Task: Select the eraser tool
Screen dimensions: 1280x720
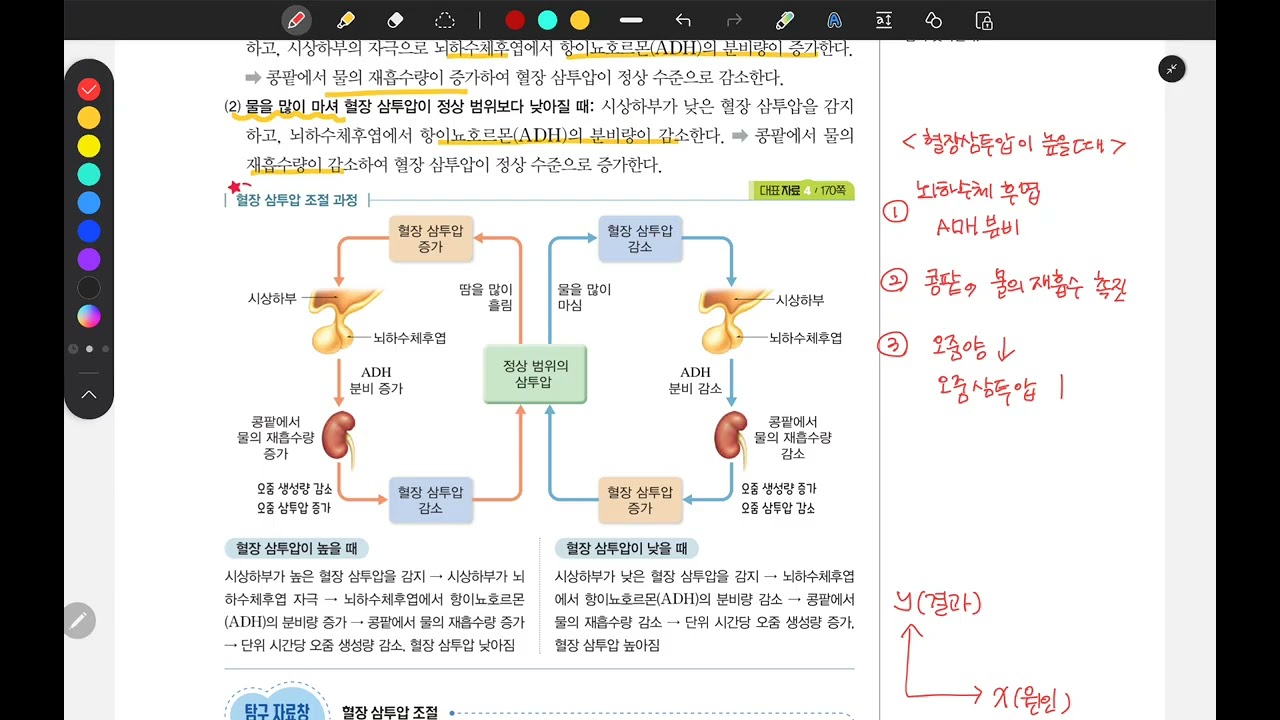Action: click(394, 20)
